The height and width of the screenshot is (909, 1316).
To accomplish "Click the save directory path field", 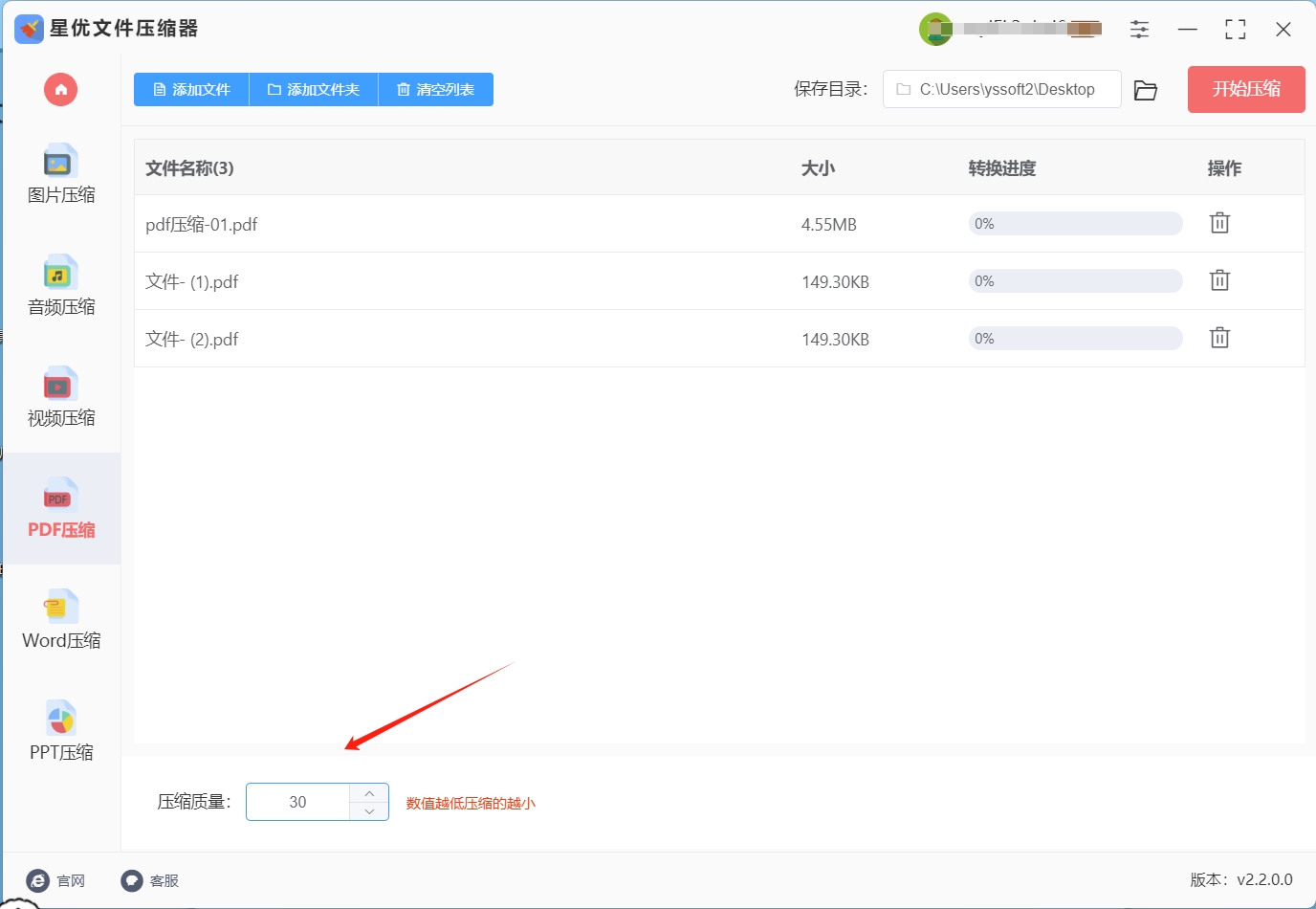I will pyautogui.click(x=1001, y=89).
